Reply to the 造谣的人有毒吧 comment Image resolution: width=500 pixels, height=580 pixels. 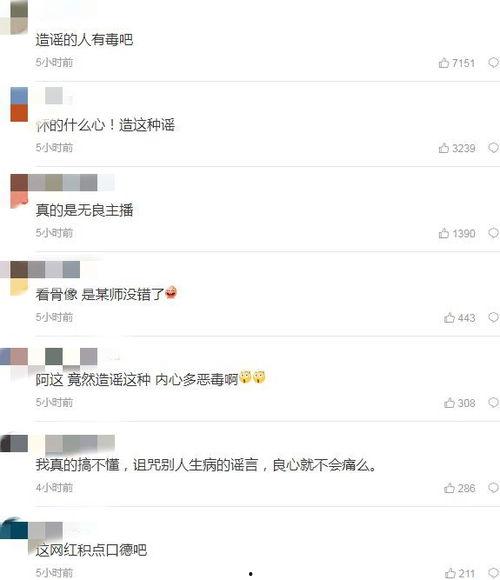coord(493,63)
